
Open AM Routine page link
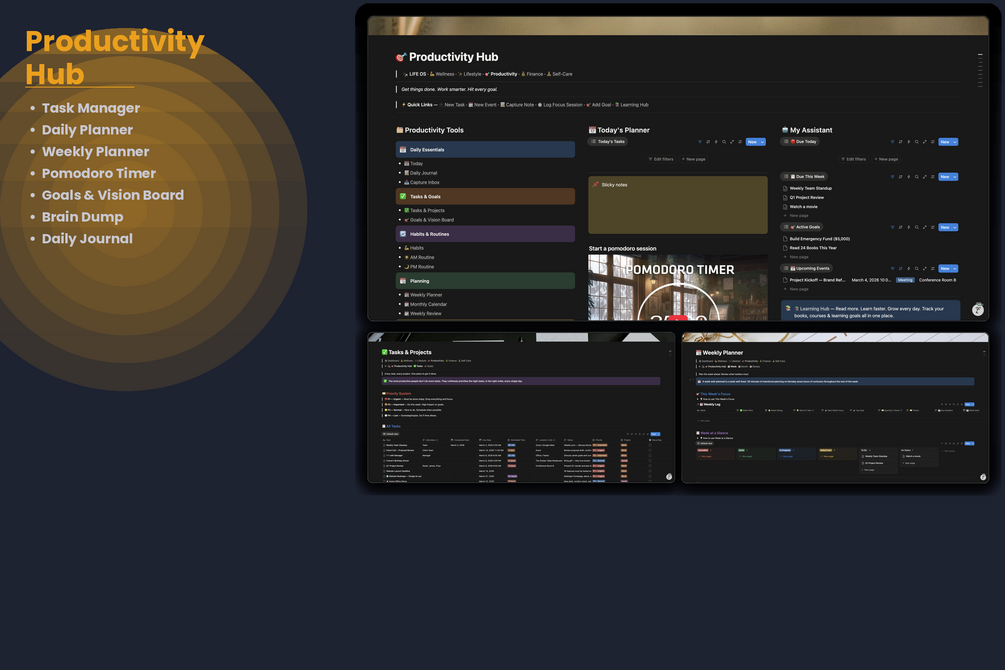[419, 258]
